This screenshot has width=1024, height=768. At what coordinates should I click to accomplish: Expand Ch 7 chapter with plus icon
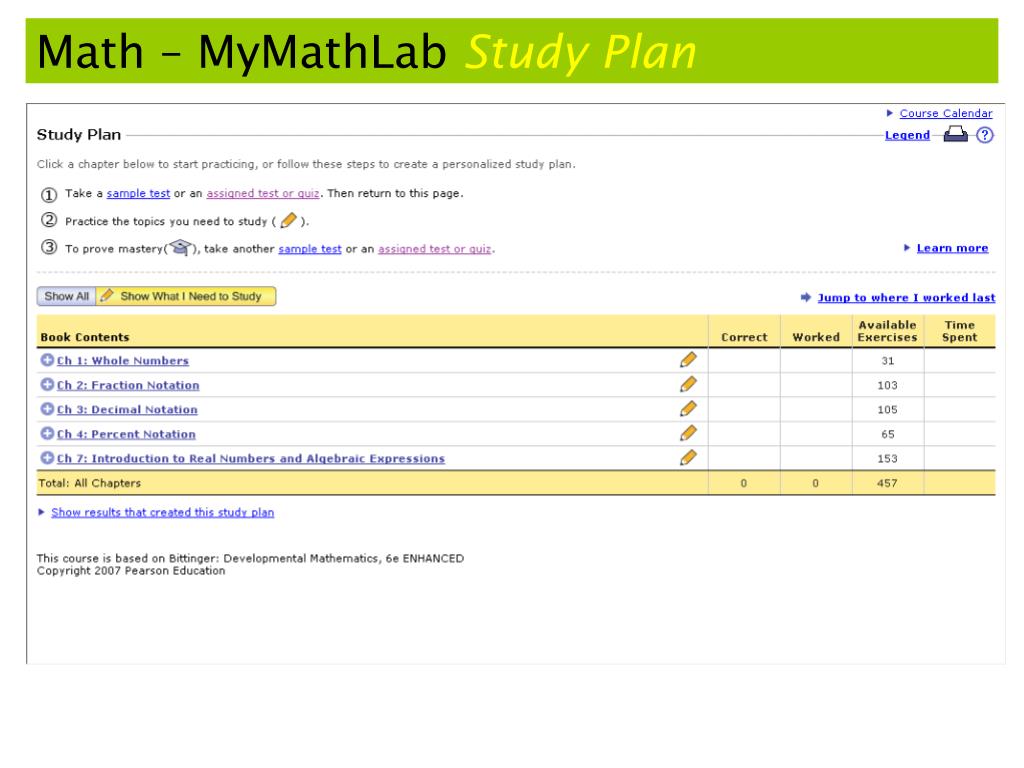[47, 458]
